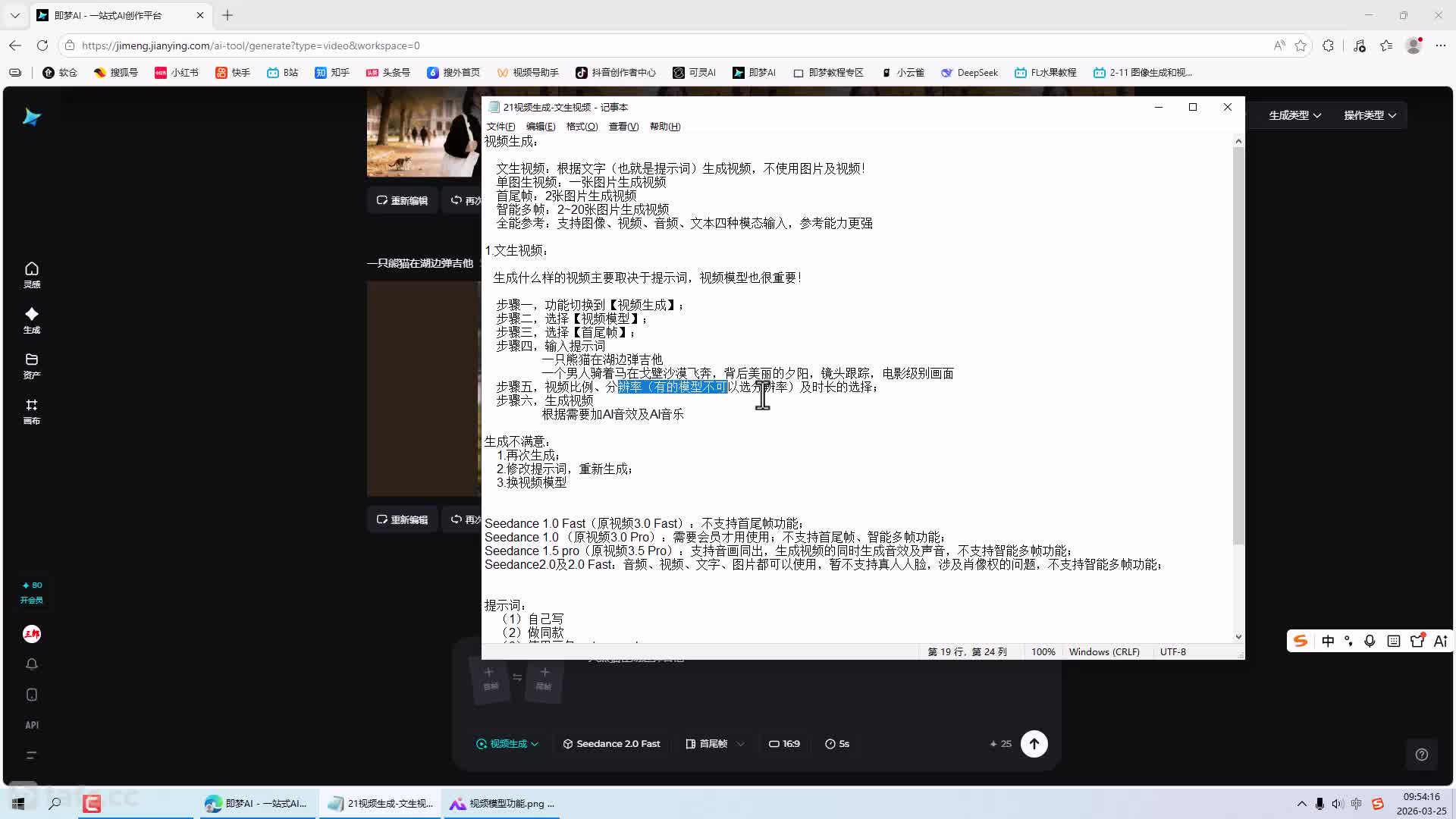Toggle Sogou Chinese/English input mode 中

coord(1328,641)
